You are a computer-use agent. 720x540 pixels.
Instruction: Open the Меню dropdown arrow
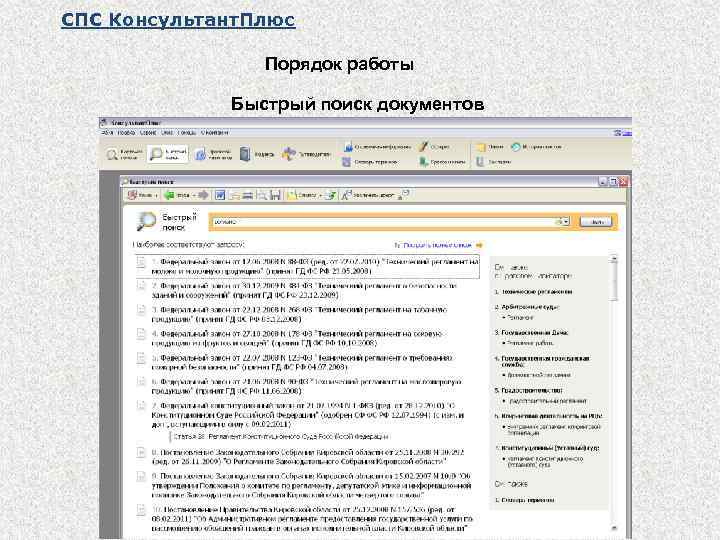[x=156, y=196]
